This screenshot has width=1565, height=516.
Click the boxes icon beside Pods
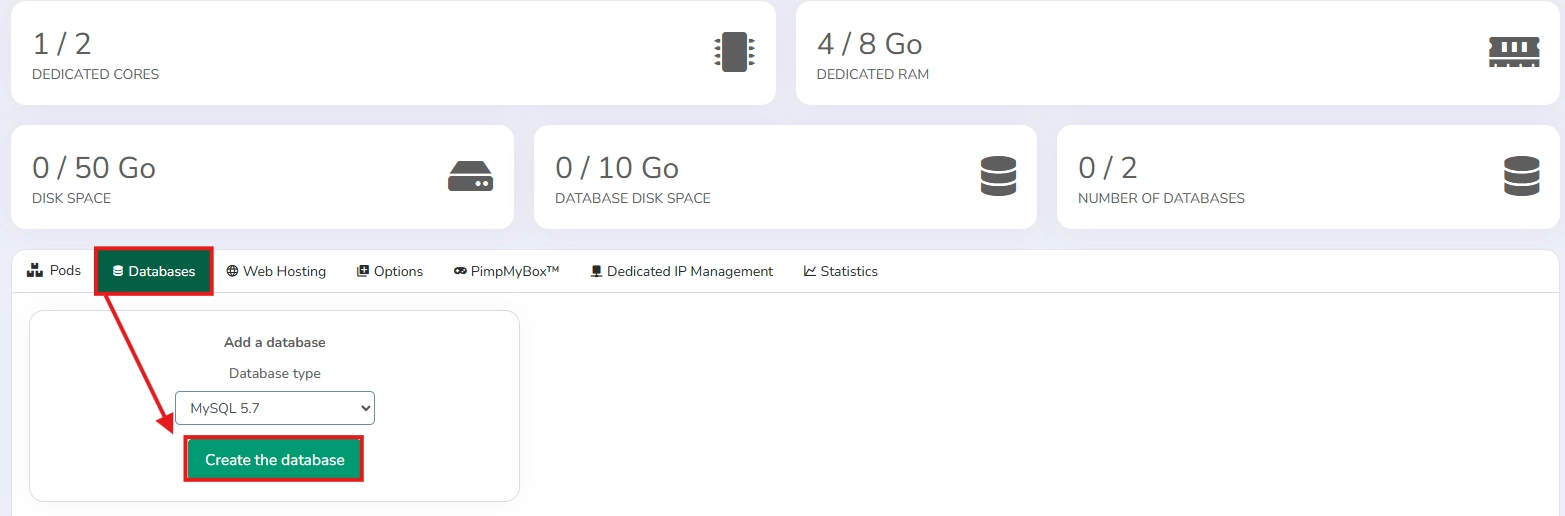(36, 270)
